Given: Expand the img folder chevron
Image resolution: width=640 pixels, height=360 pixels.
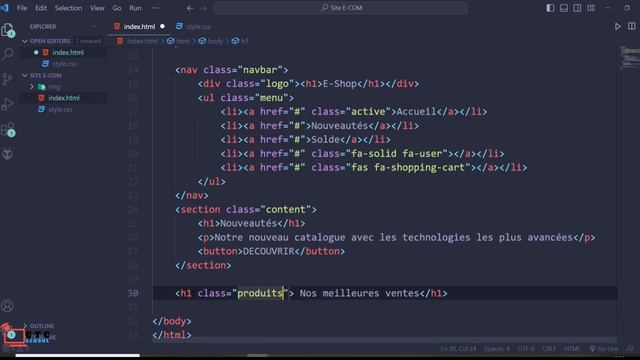Looking at the screenshot, I should tap(32, 87).
